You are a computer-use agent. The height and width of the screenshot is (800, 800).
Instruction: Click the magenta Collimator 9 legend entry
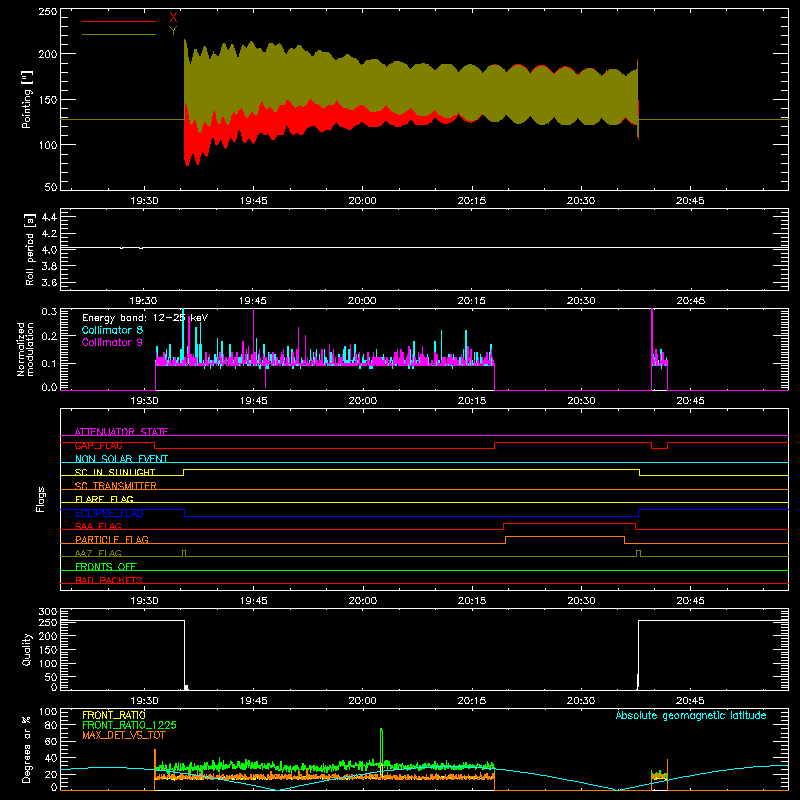coord(112,342)
